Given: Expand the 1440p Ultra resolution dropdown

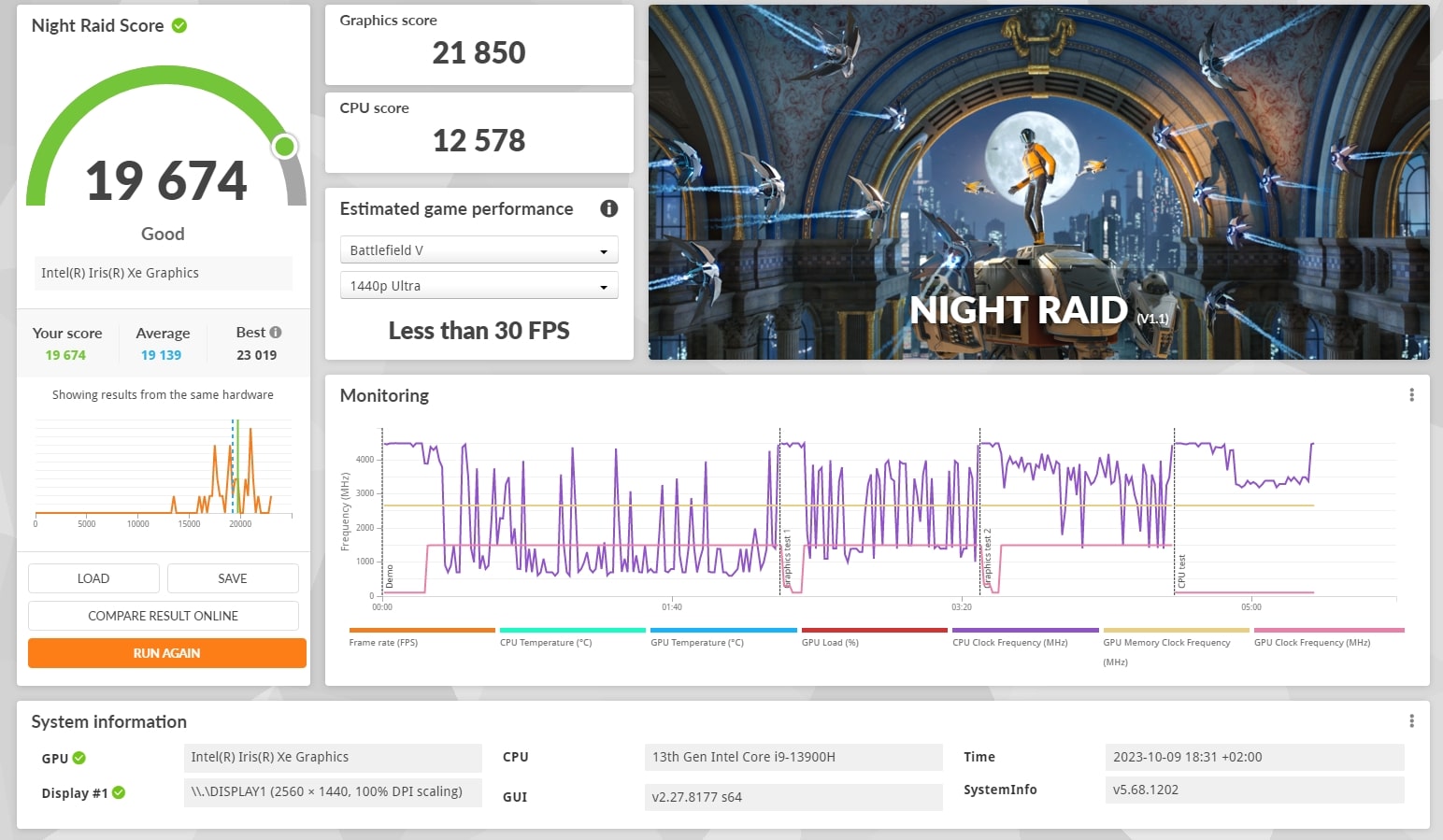Looking at the screenshot, I should (479, 286).
